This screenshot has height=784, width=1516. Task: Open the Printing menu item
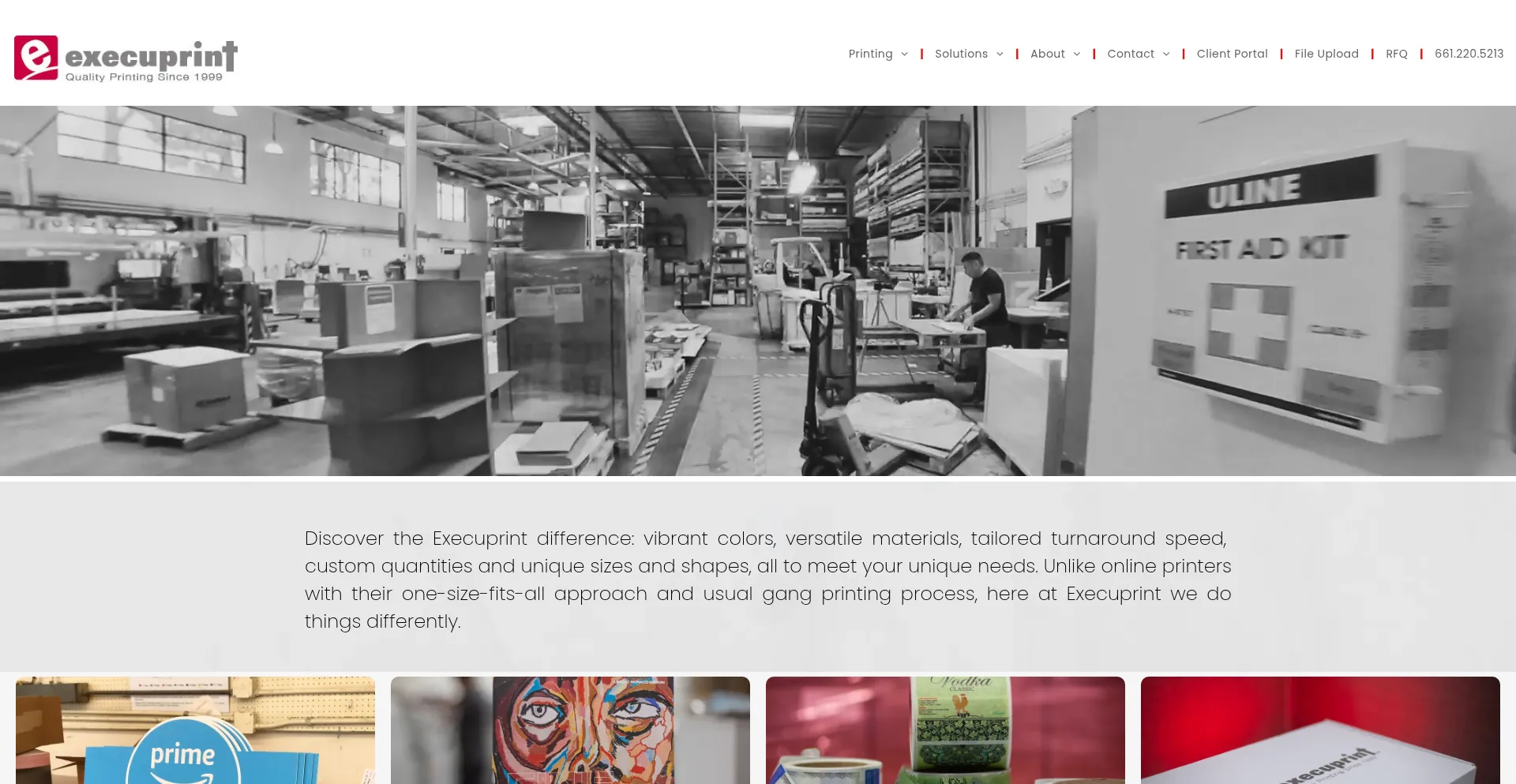click(870, 54)
